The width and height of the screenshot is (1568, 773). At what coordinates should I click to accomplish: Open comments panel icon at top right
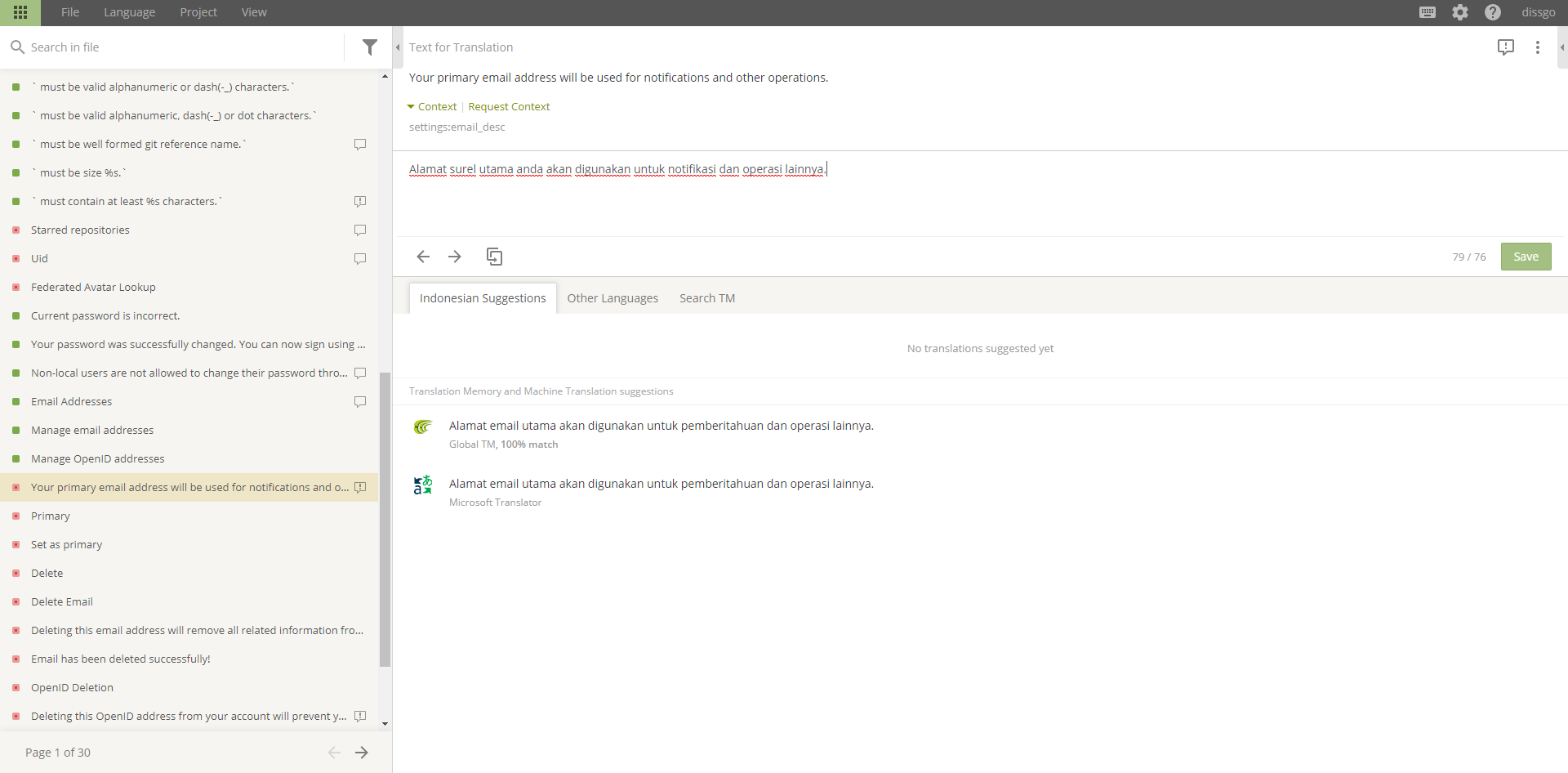1506,47
